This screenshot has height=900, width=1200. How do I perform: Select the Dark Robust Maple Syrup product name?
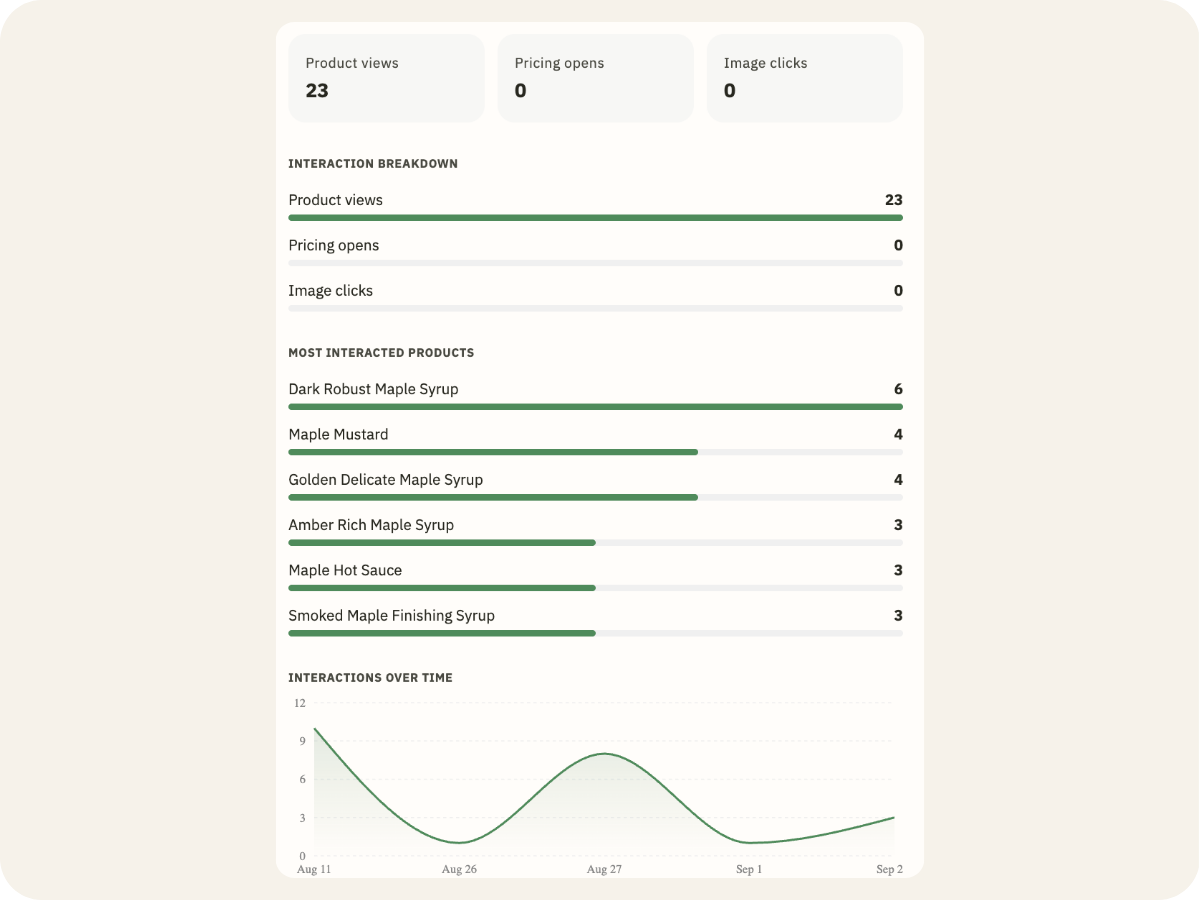tap(374, 389)
